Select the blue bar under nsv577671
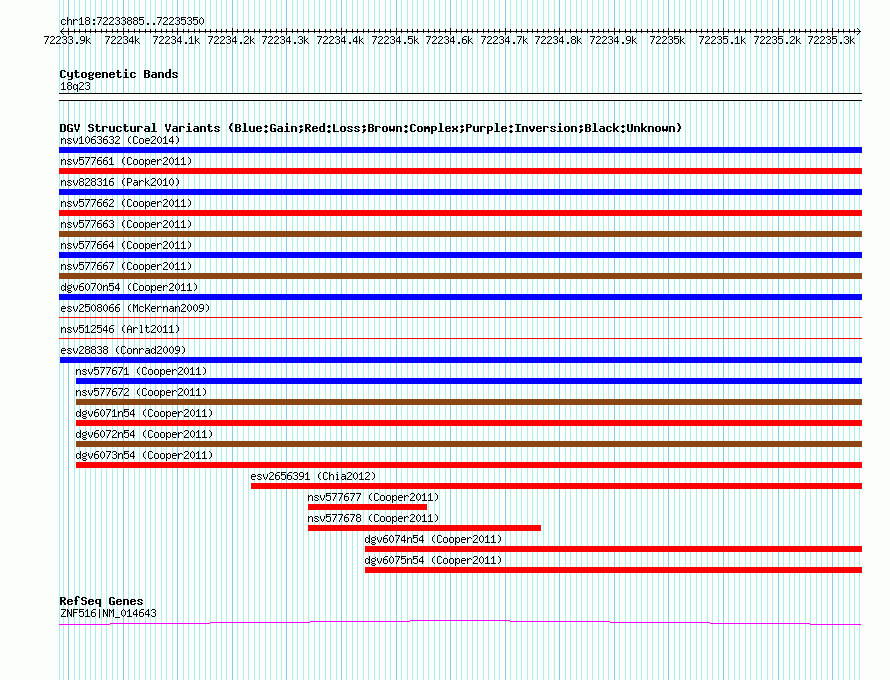Image resolution: width=890 pixels, height=680 pixels. (x=469, y=381)
